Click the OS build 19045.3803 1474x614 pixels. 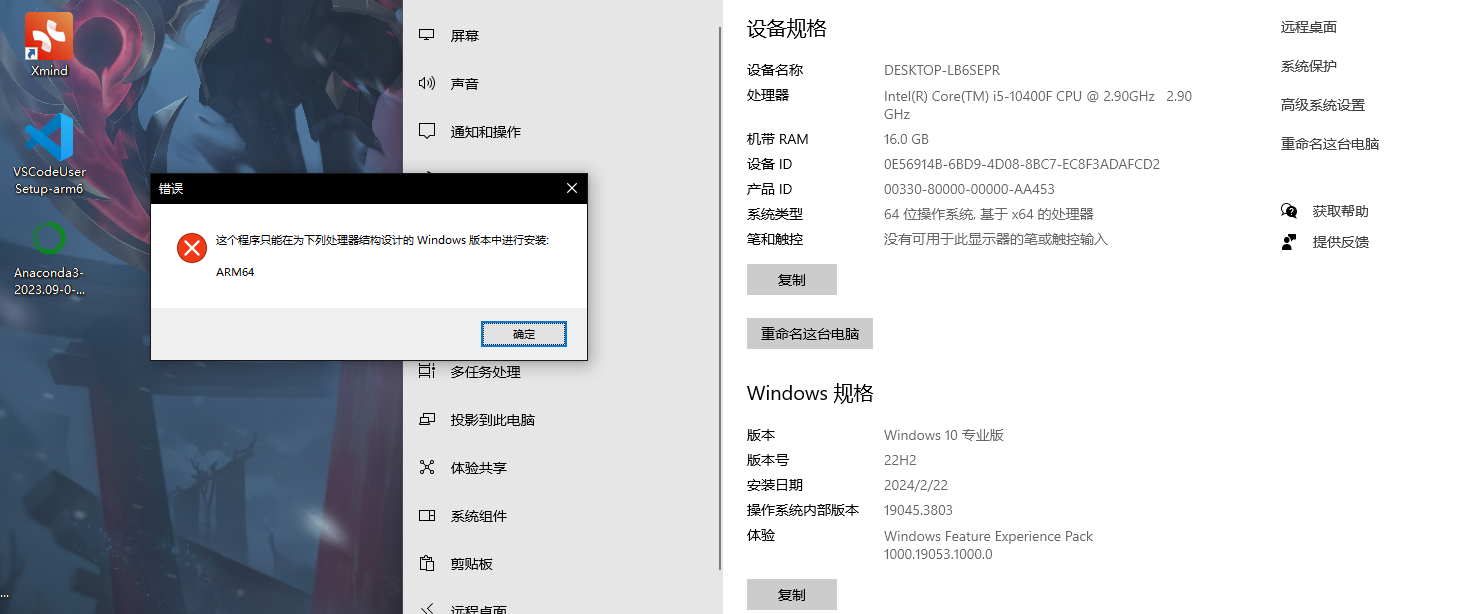(918, 510)
